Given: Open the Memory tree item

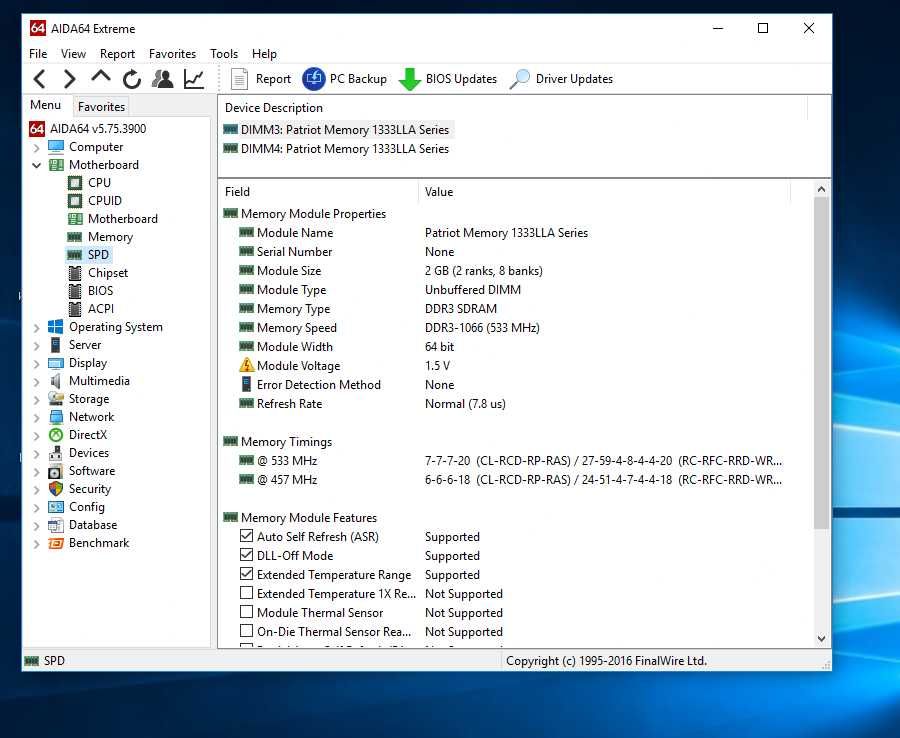Looking at the screenshot, I should (x=110, y=237).
